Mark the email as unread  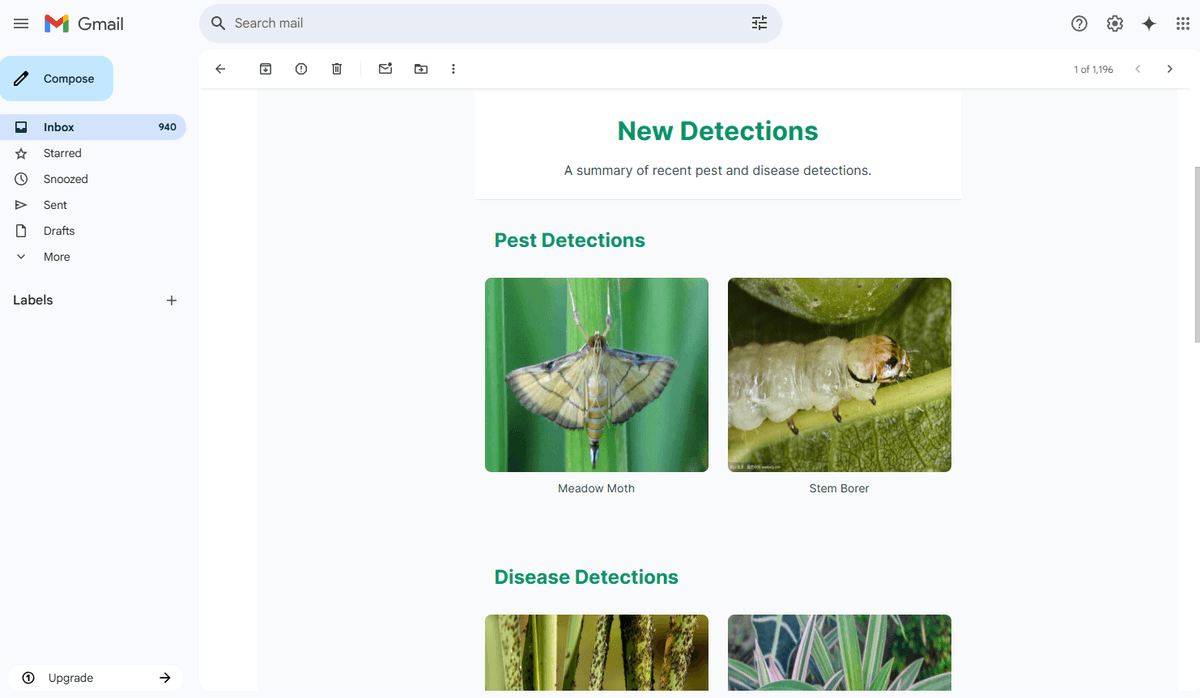pyautogui.click(x=385, y=69)
